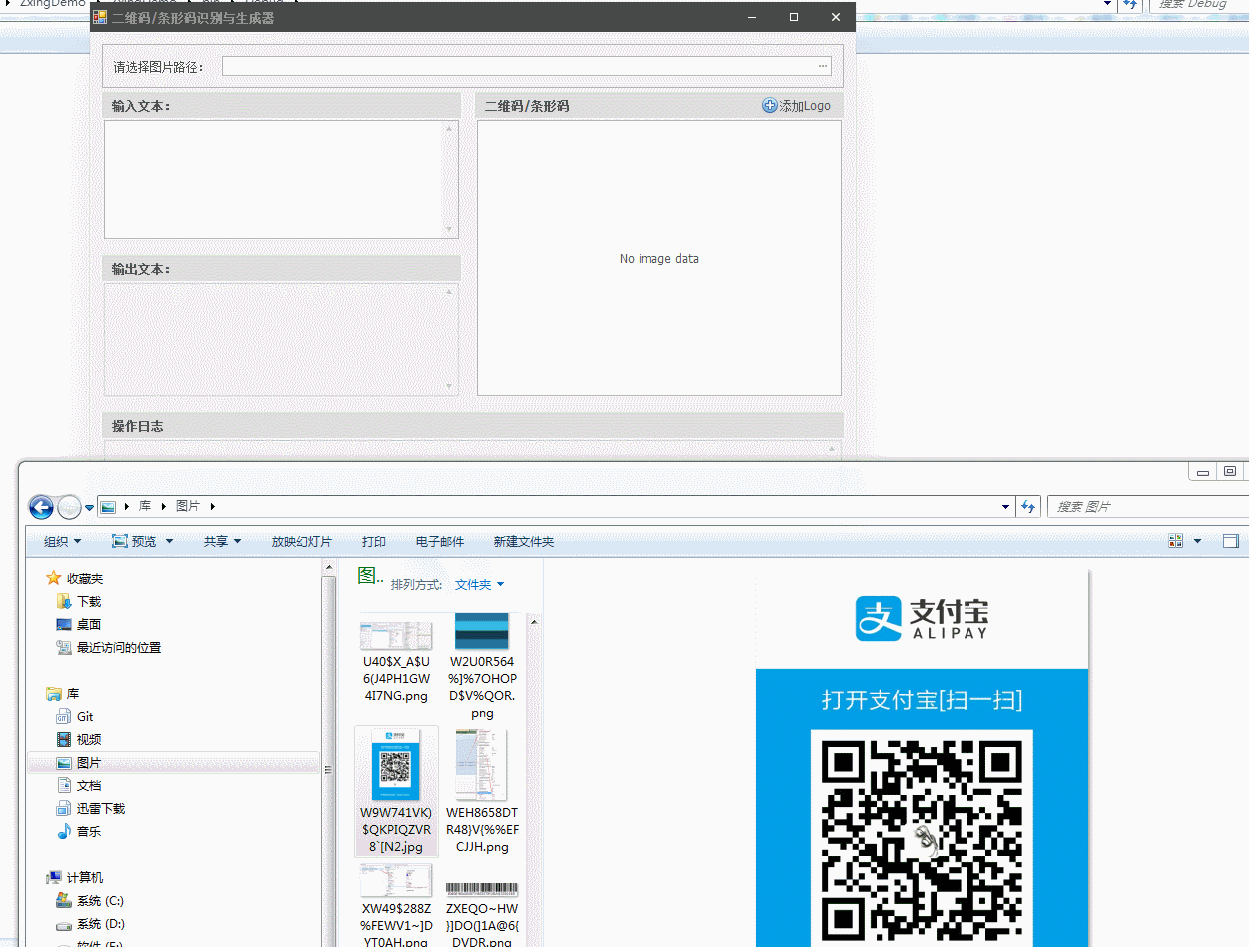Screen dimensions: 1249x947
Task: Click thumbnail of WEH8658DTR48 png file
Action: pyautogui.click(x=481, y=765)
